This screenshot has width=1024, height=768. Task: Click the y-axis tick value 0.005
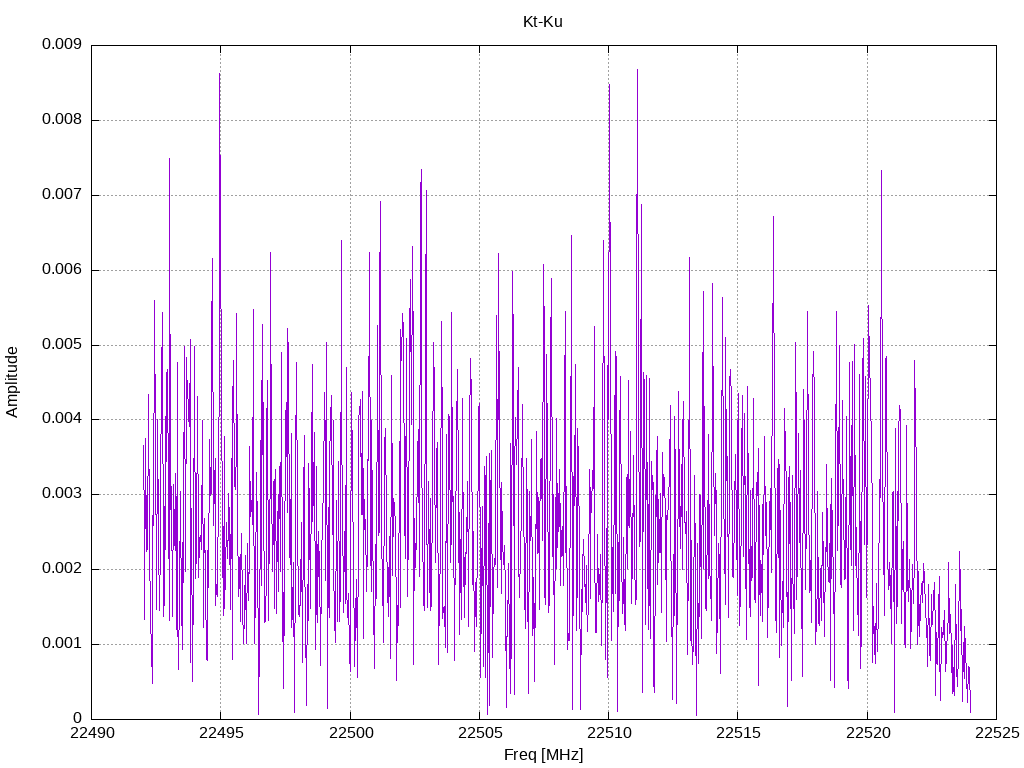[62, 345]
